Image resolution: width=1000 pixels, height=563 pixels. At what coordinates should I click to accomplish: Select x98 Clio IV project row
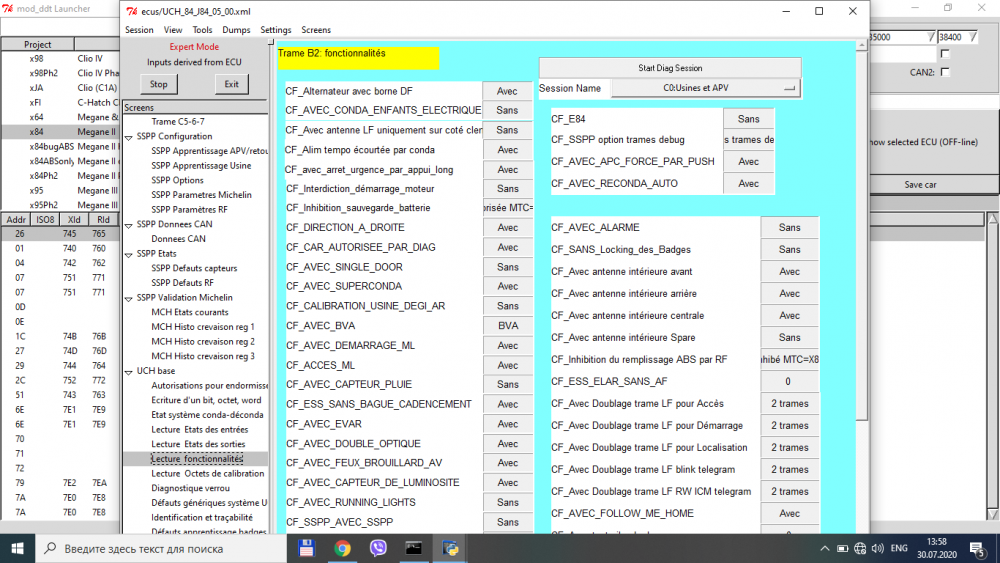tap(61, 59)
